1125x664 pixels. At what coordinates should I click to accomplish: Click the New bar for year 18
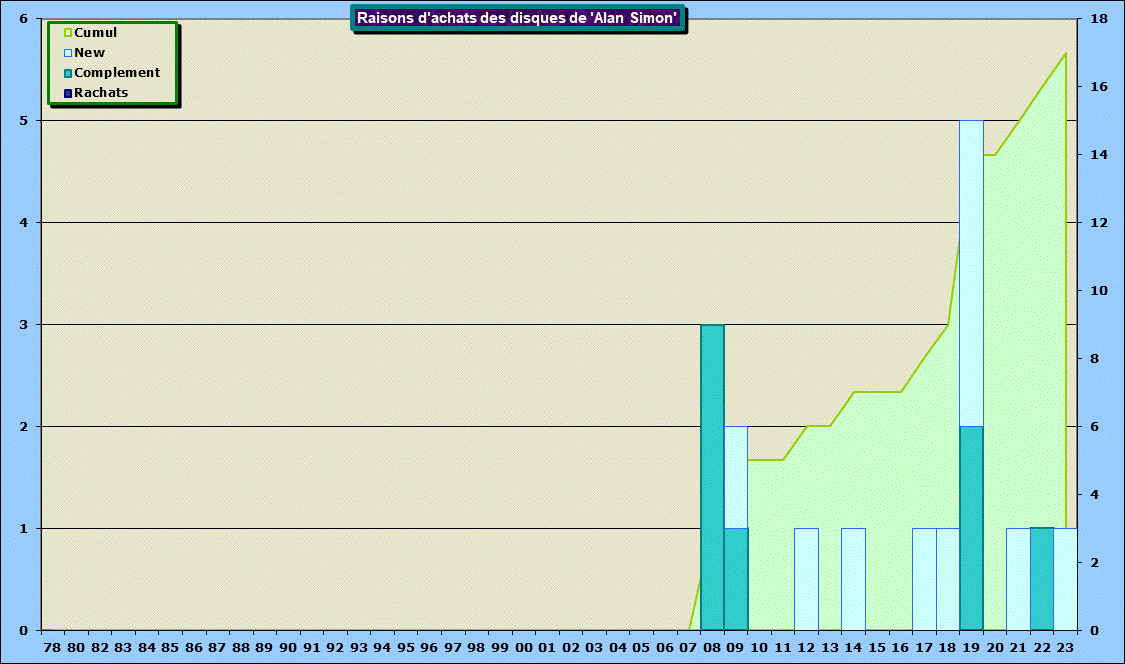(x=948, y=579)
